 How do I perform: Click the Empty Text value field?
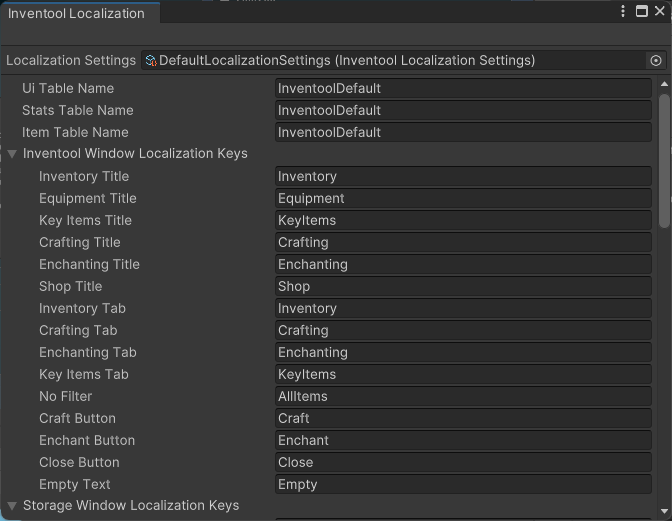463,485
